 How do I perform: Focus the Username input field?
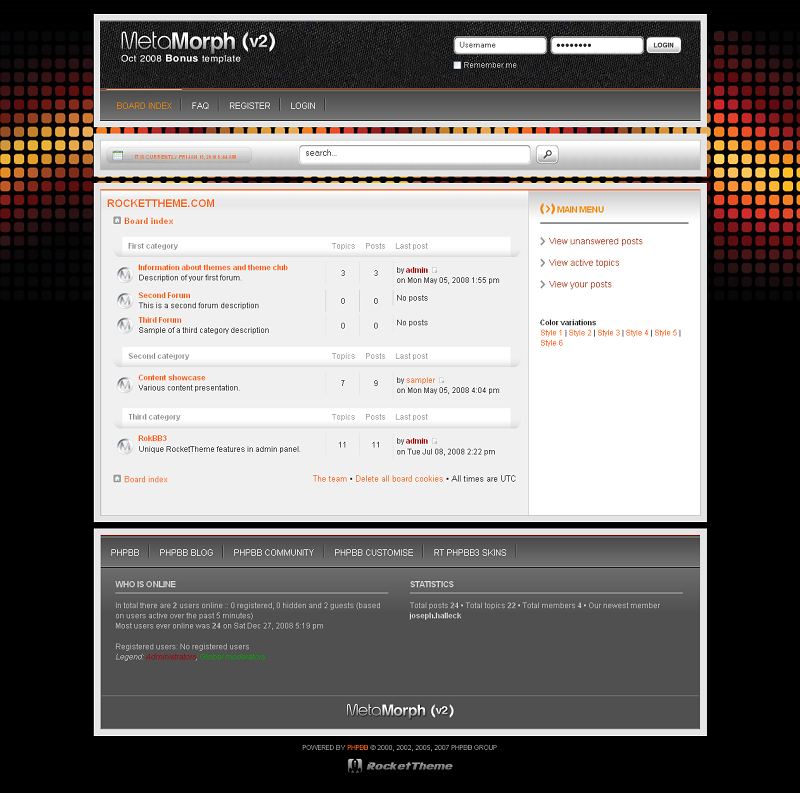[500, 45]
